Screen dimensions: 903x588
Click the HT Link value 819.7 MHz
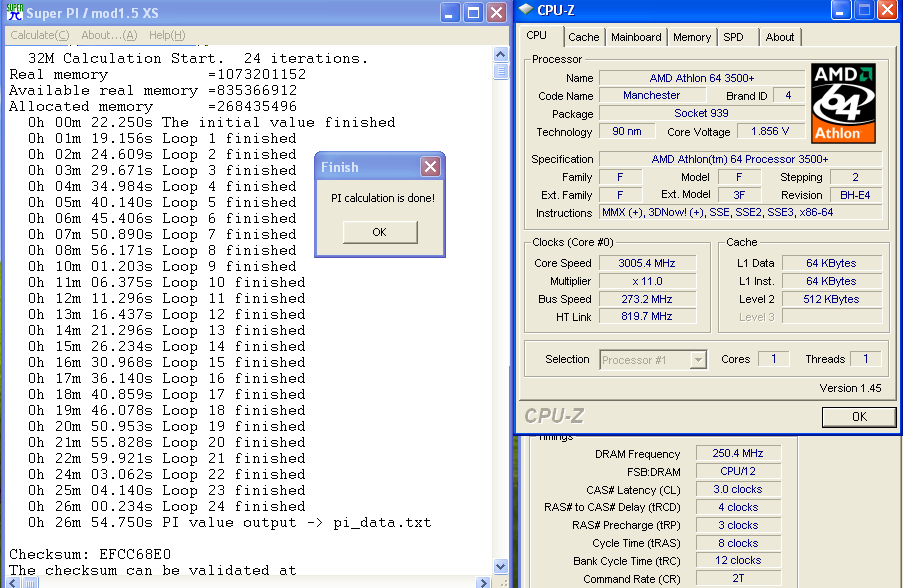647,316
